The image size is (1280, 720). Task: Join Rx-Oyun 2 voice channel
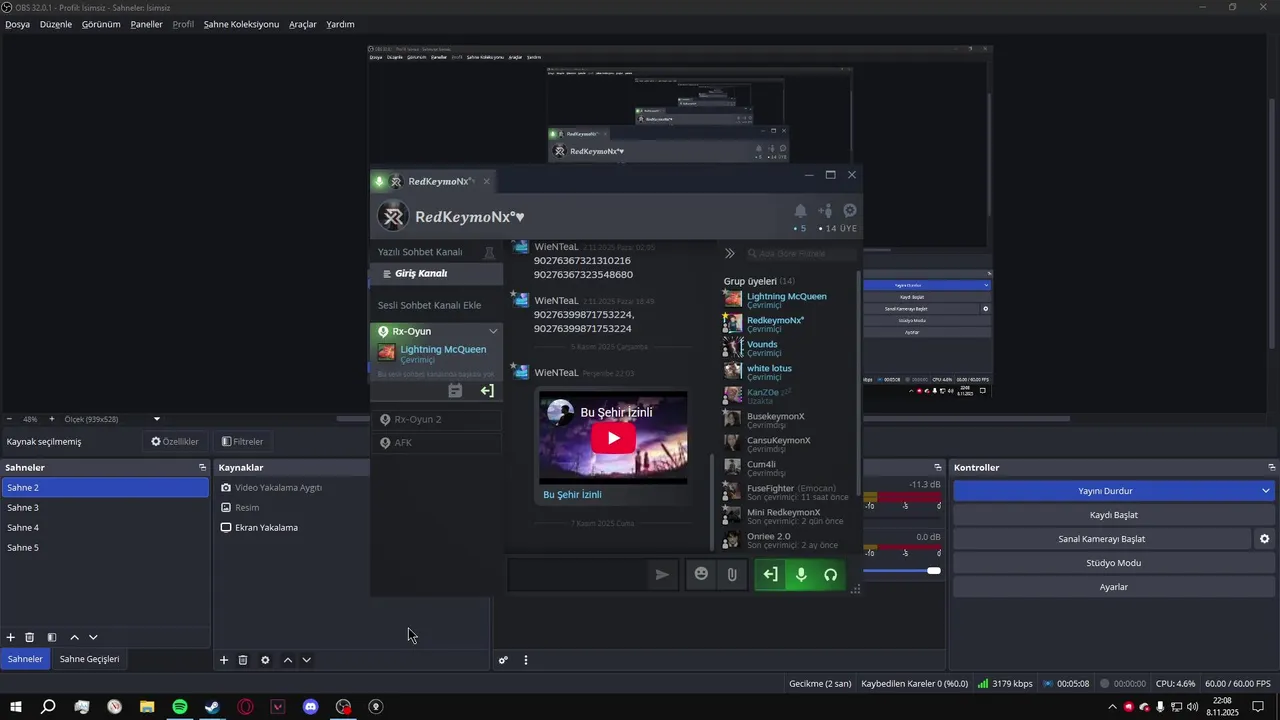(x=436, y=420)
